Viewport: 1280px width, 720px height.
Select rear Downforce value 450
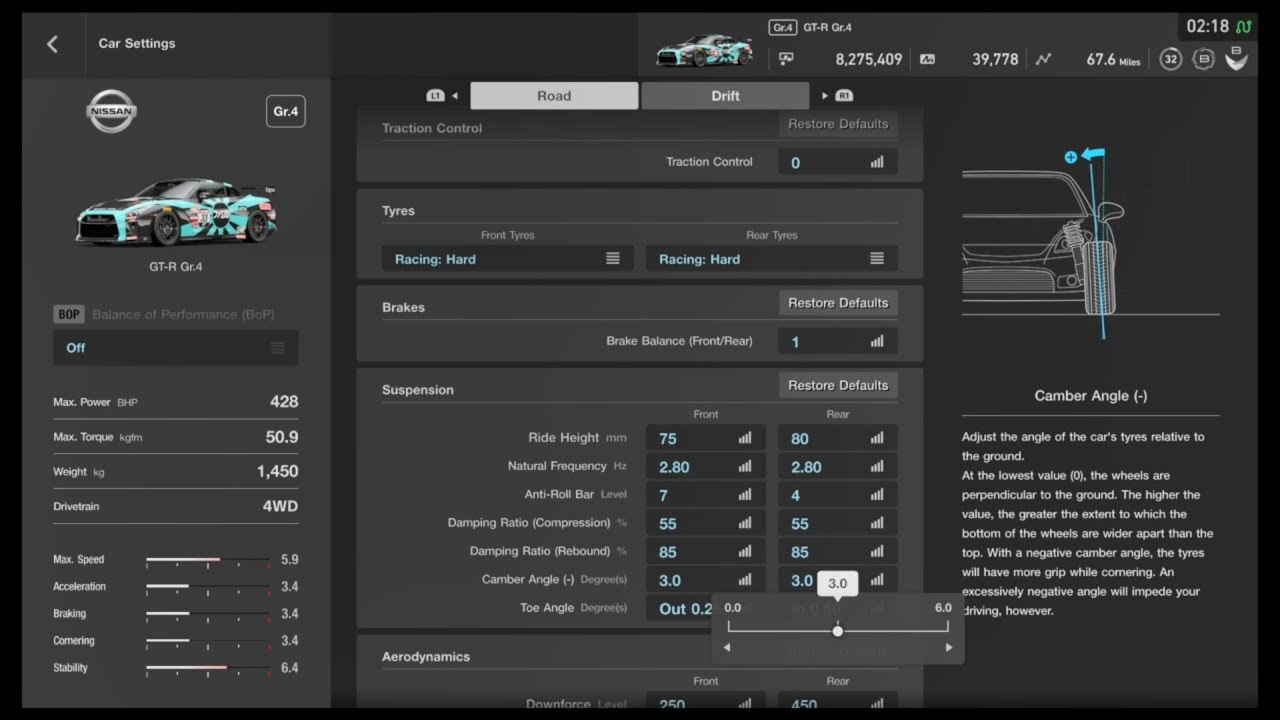click(838, 703)
